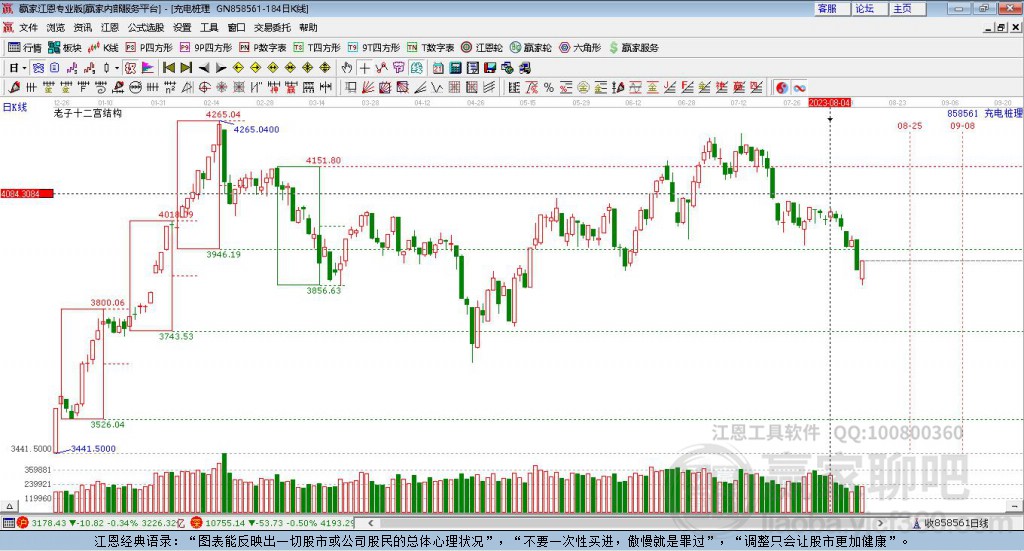Image resolution: width=1024 pixels, height=551 pixels.
Task: Launch the 赢家轮 wheel tool
Action: tap(530, 48)
